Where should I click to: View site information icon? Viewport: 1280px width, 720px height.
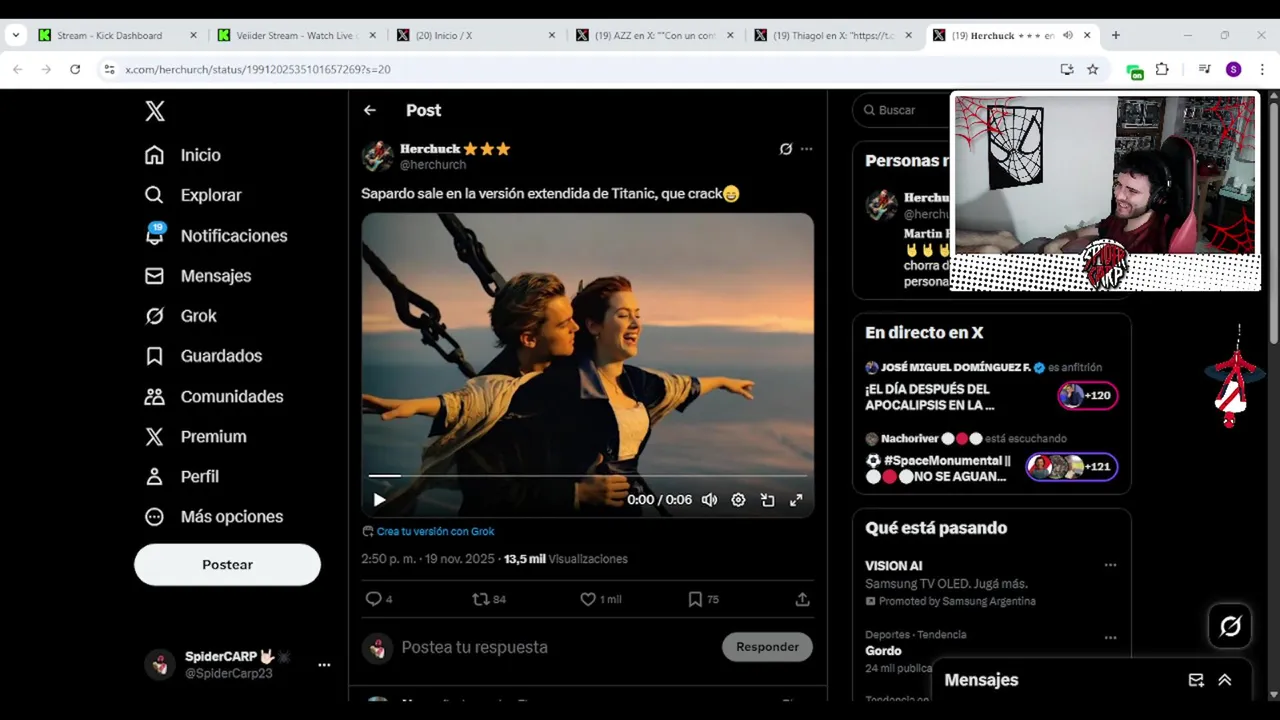[109, 69]
